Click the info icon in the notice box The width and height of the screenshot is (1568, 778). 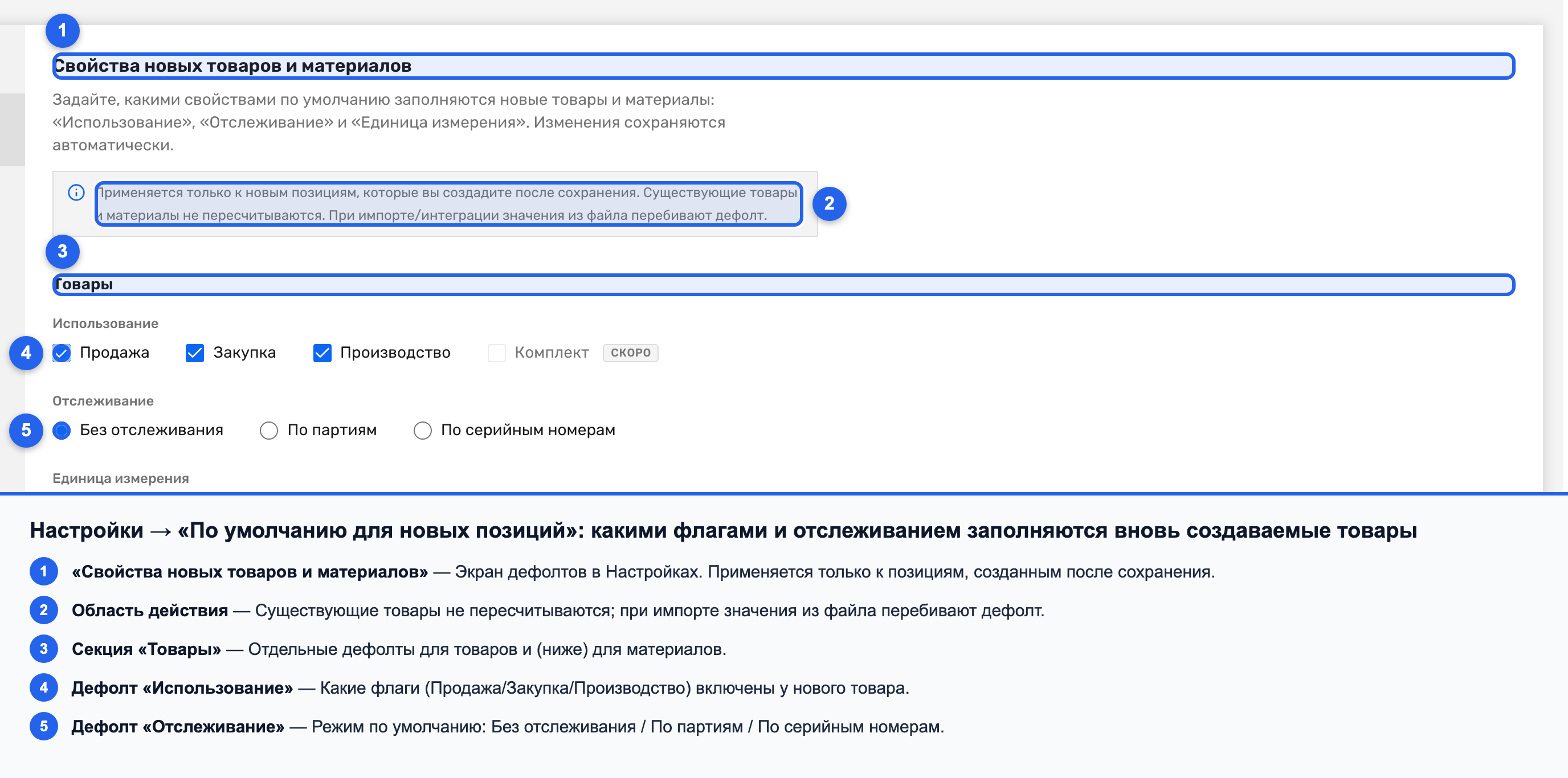(76, 193)
